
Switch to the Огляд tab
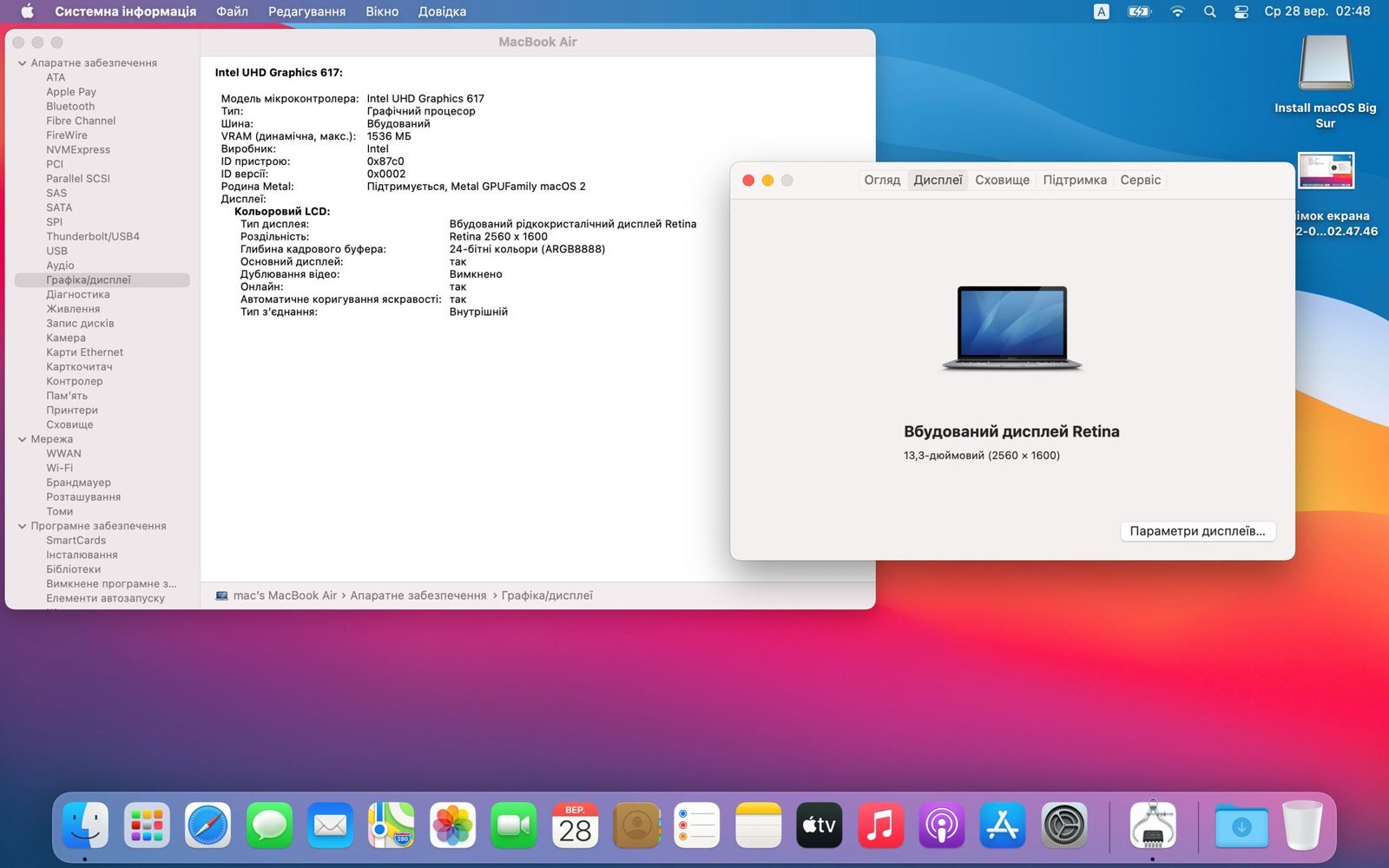pyautogui.click(x=882, y=180)
